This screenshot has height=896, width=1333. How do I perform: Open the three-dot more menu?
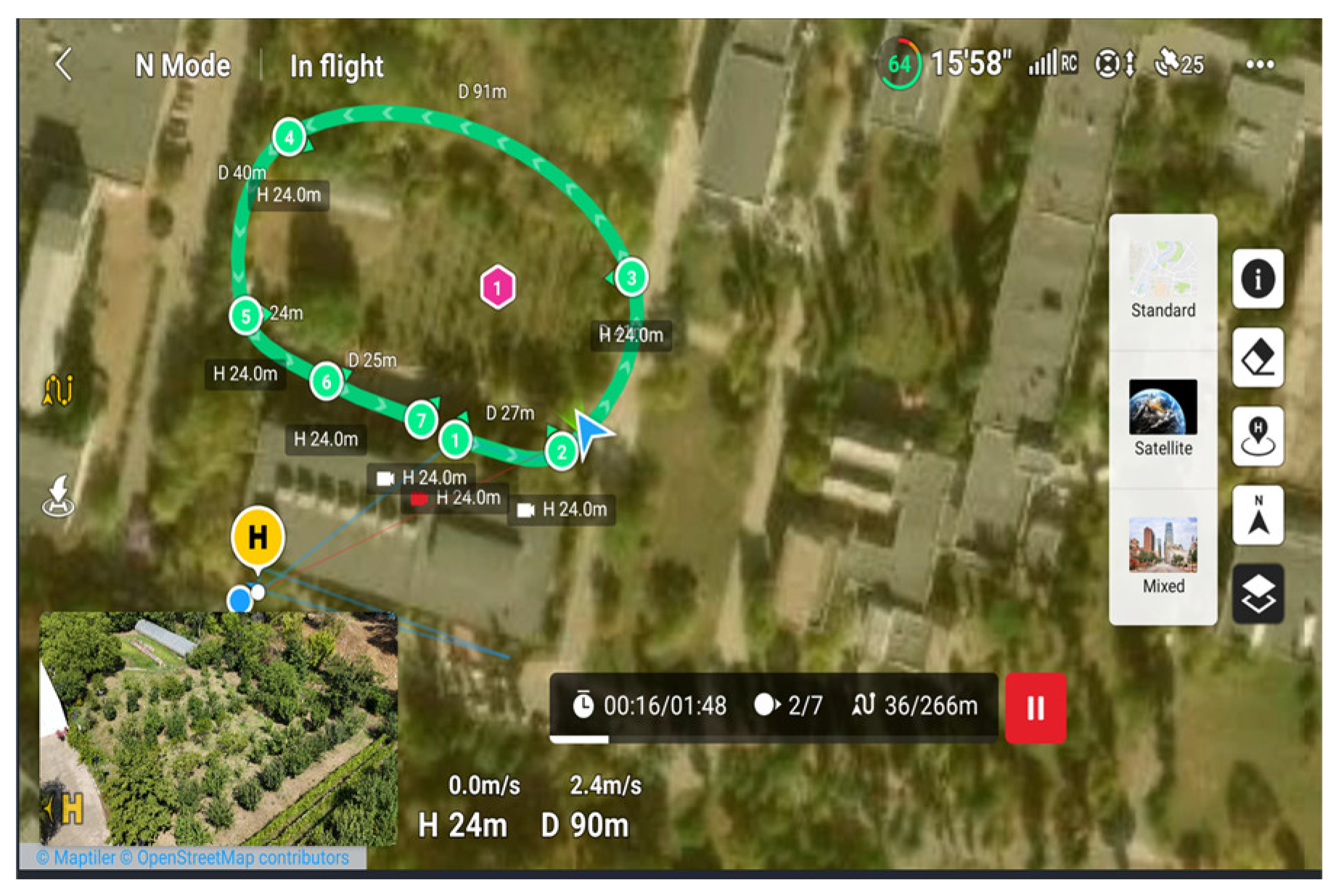(1259, 65)
